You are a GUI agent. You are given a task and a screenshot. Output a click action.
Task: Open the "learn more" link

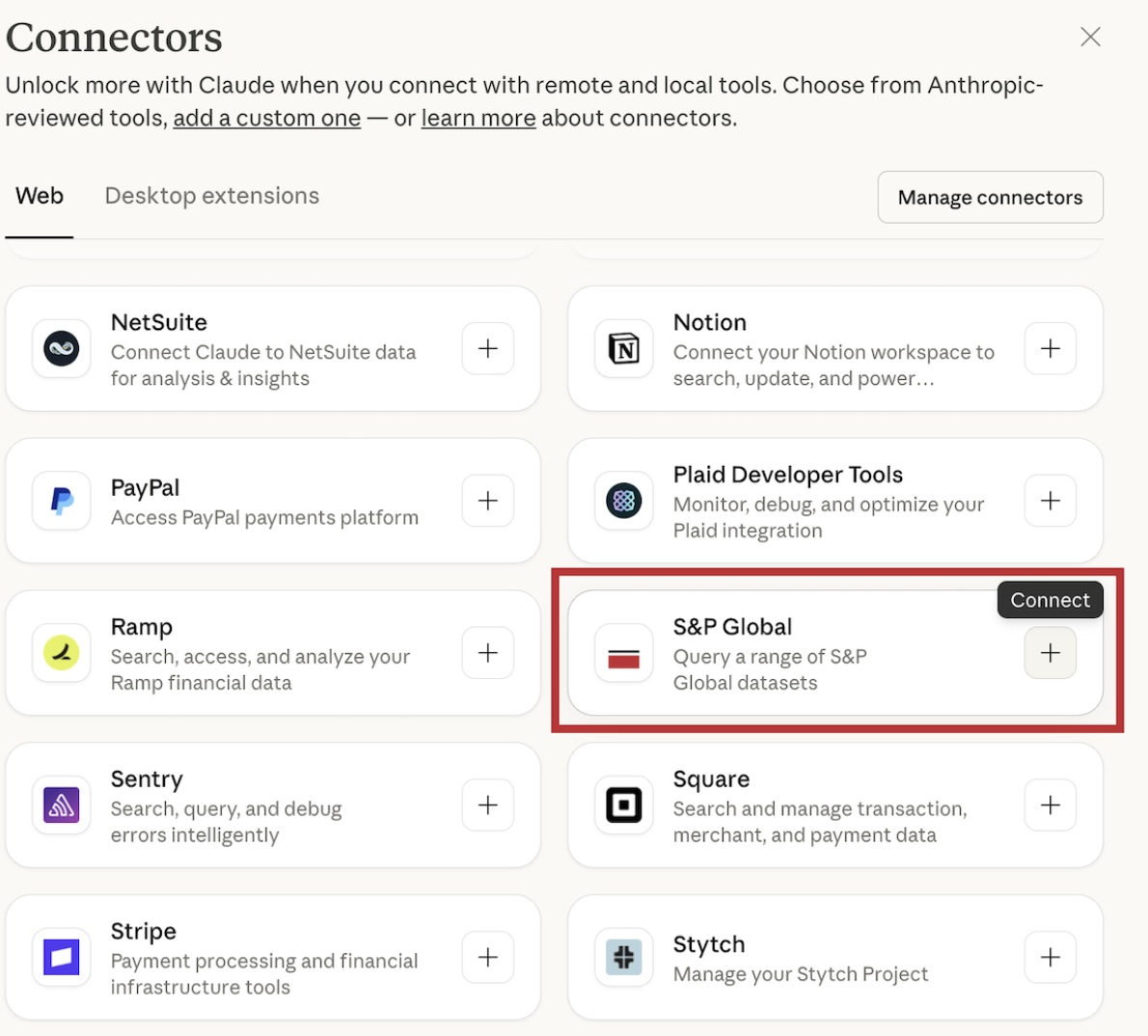478,119
